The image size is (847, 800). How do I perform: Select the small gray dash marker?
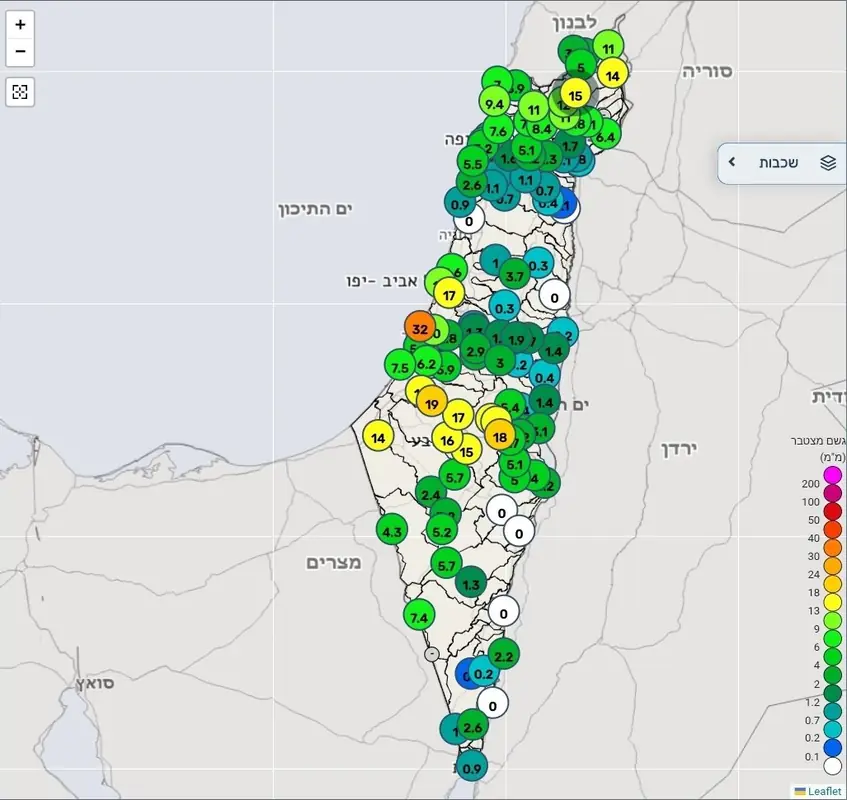[x=431, y=654]
